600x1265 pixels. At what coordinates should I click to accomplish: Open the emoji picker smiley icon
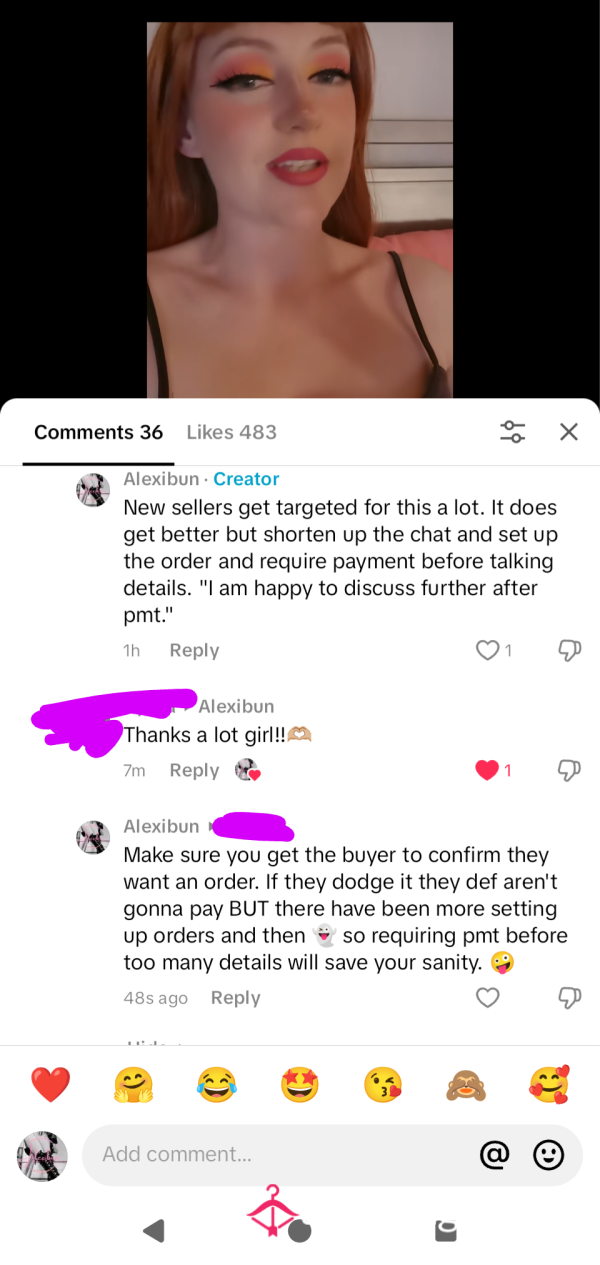tap(548, 1155)
